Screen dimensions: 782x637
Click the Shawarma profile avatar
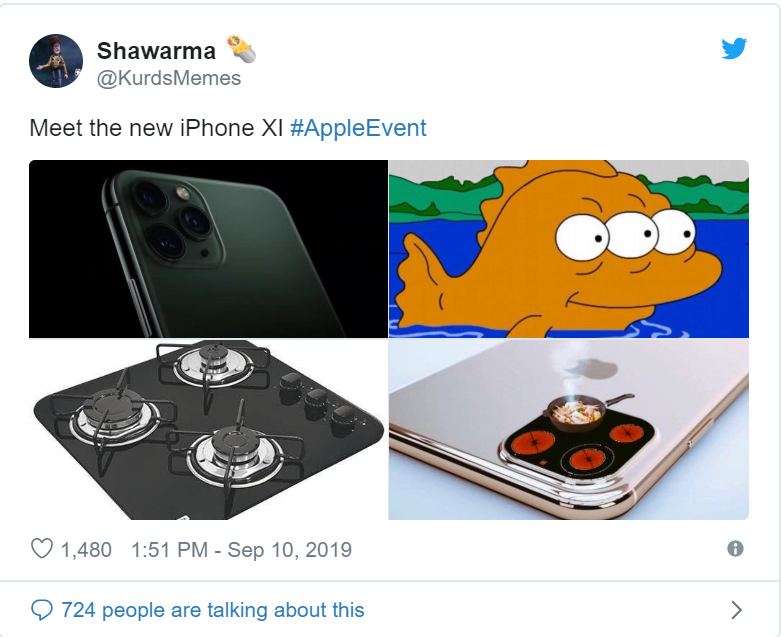(56, 61)
